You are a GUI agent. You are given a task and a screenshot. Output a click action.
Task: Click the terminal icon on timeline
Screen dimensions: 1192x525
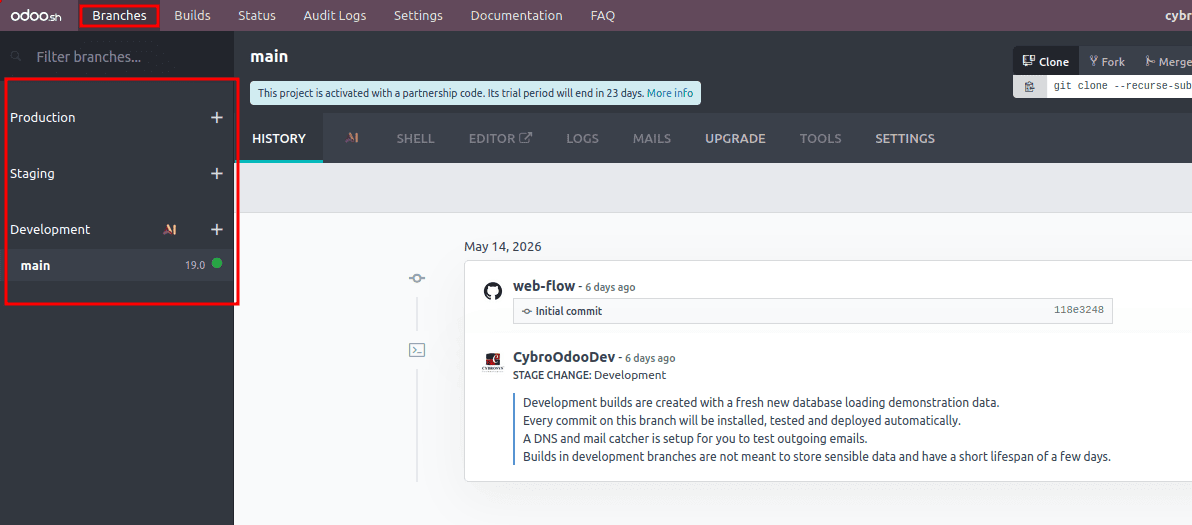[417, 349]
